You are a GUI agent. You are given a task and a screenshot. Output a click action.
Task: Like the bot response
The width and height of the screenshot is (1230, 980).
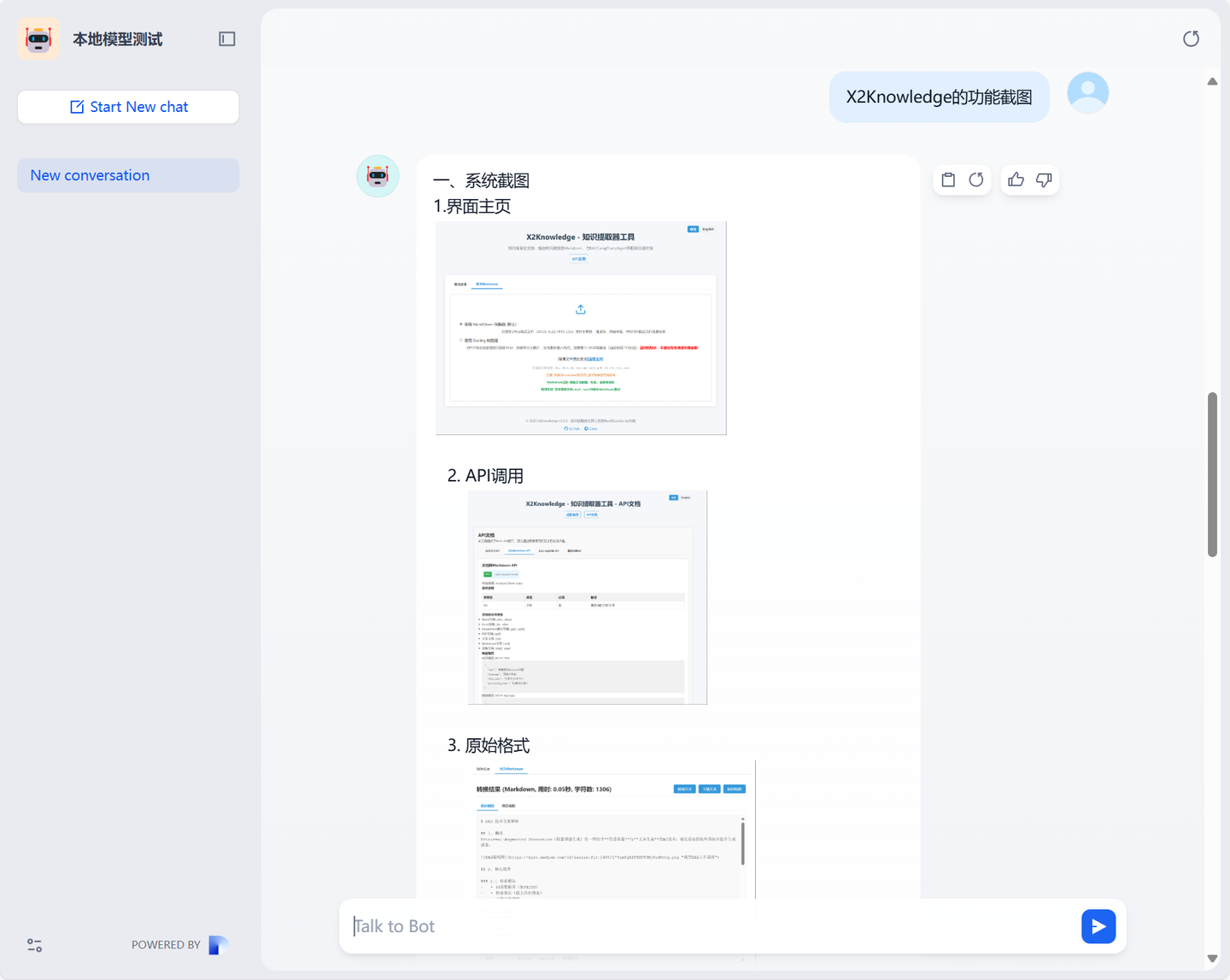(x=1016, y=179)
